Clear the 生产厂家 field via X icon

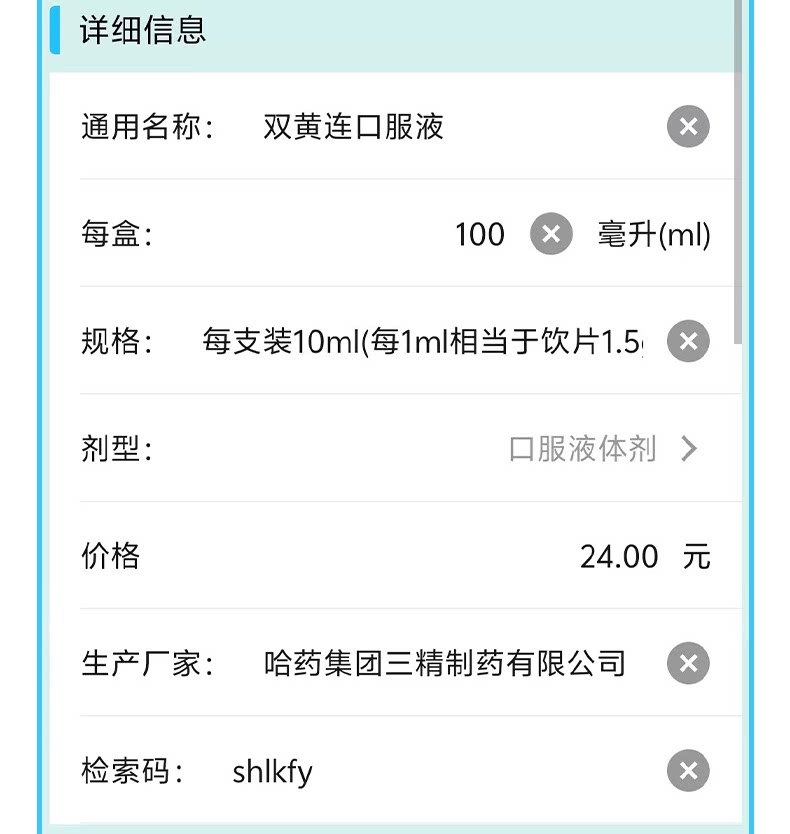[688, 663]
